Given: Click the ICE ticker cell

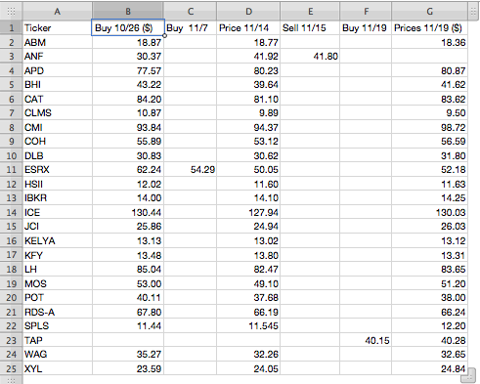Looking at the screenshot, I should pos(57,212).
